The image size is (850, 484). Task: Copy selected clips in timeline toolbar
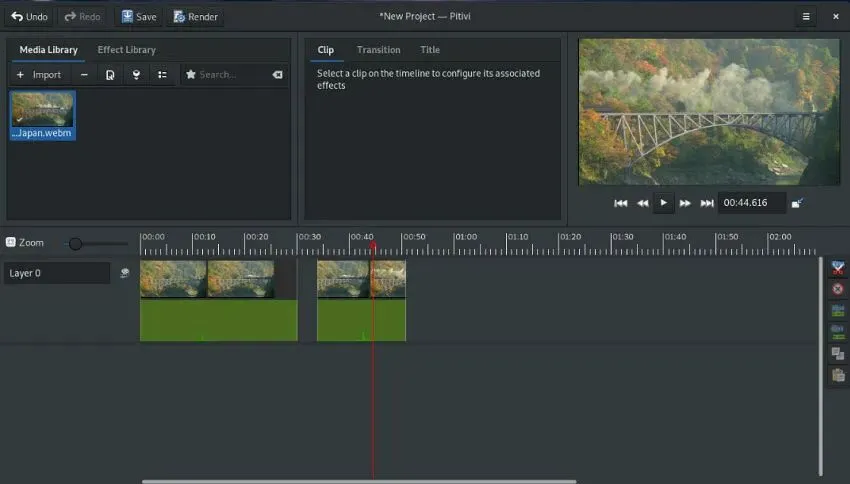point(838,354)
